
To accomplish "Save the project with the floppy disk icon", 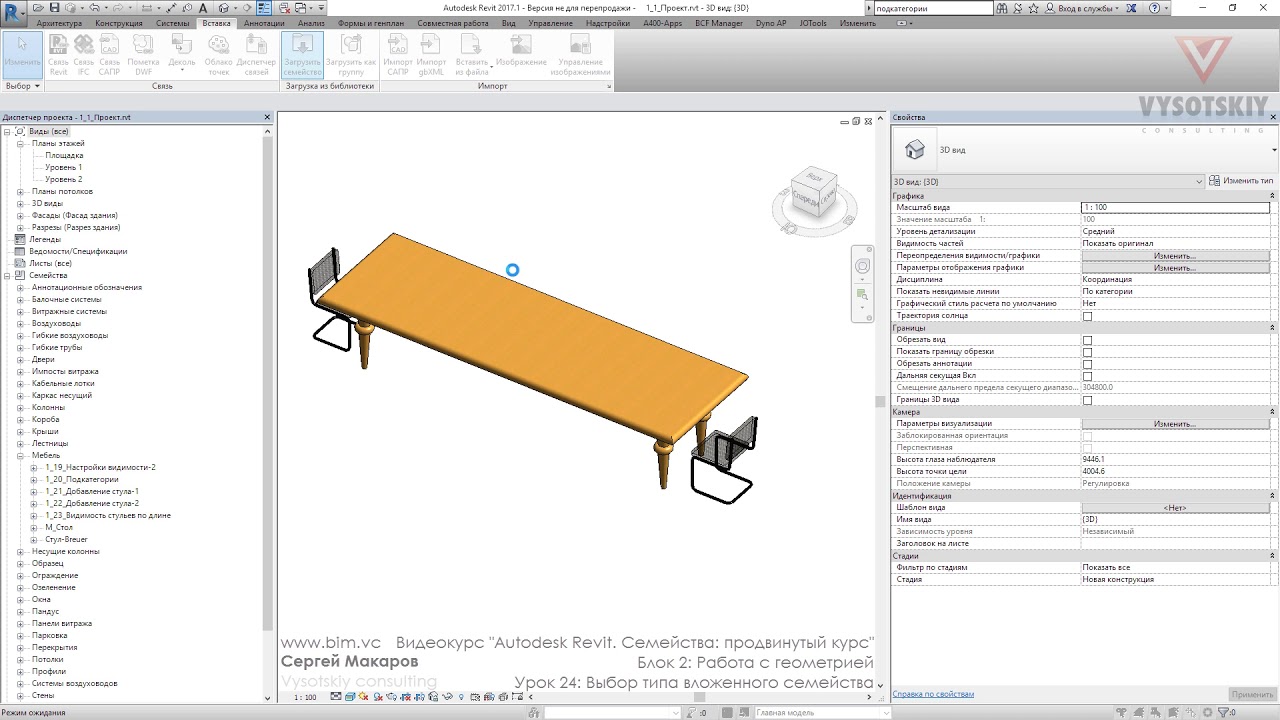I will pos(56,8).
